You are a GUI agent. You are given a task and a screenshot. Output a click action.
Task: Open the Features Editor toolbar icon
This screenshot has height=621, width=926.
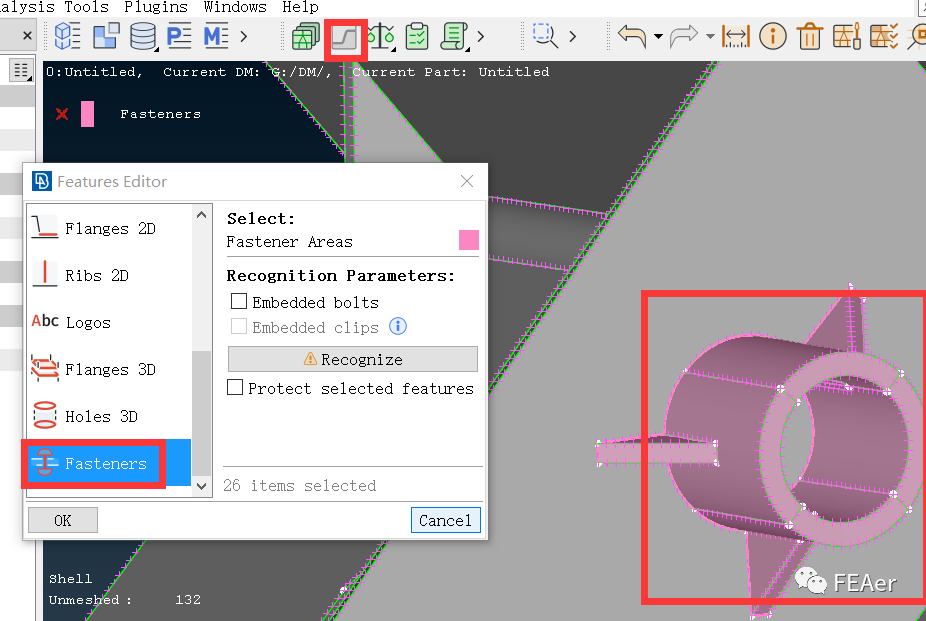point(345,38)
